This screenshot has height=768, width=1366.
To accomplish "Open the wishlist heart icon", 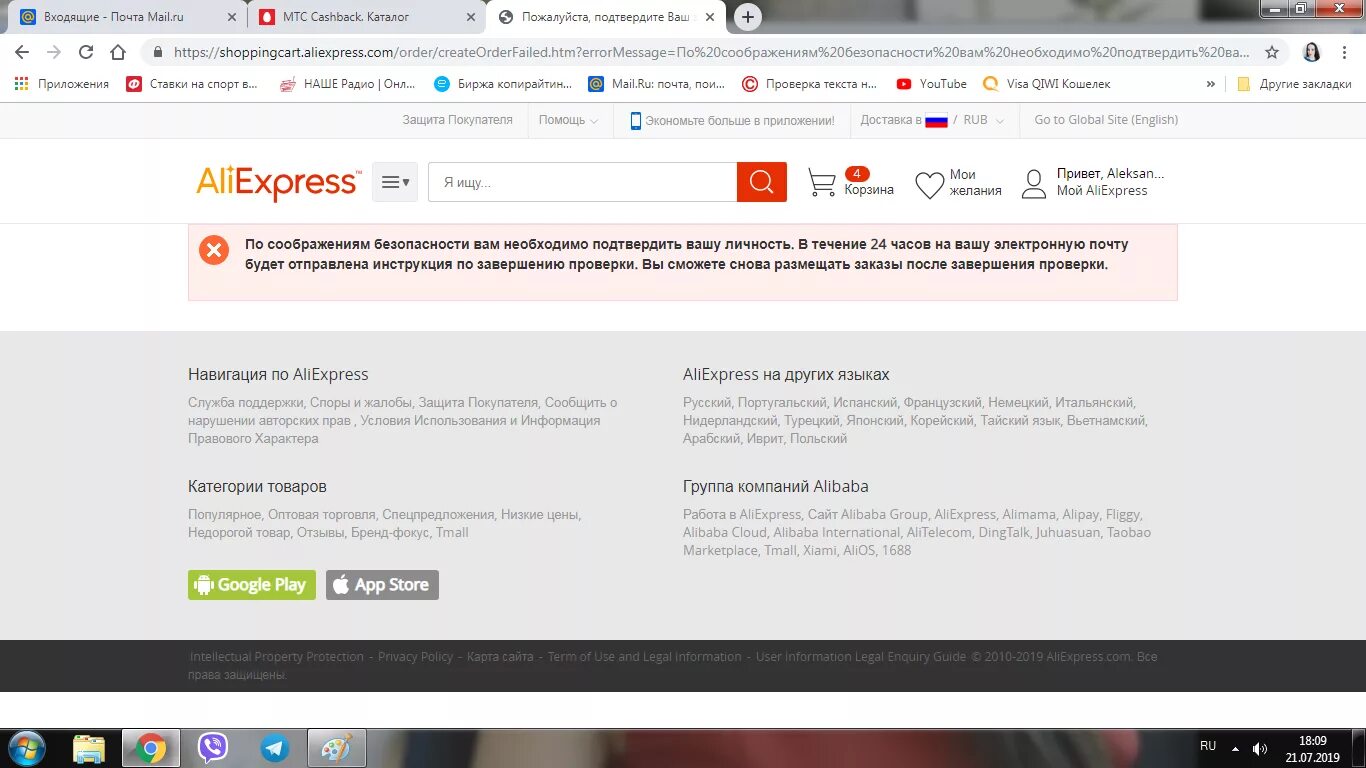I will click(930, 185).
